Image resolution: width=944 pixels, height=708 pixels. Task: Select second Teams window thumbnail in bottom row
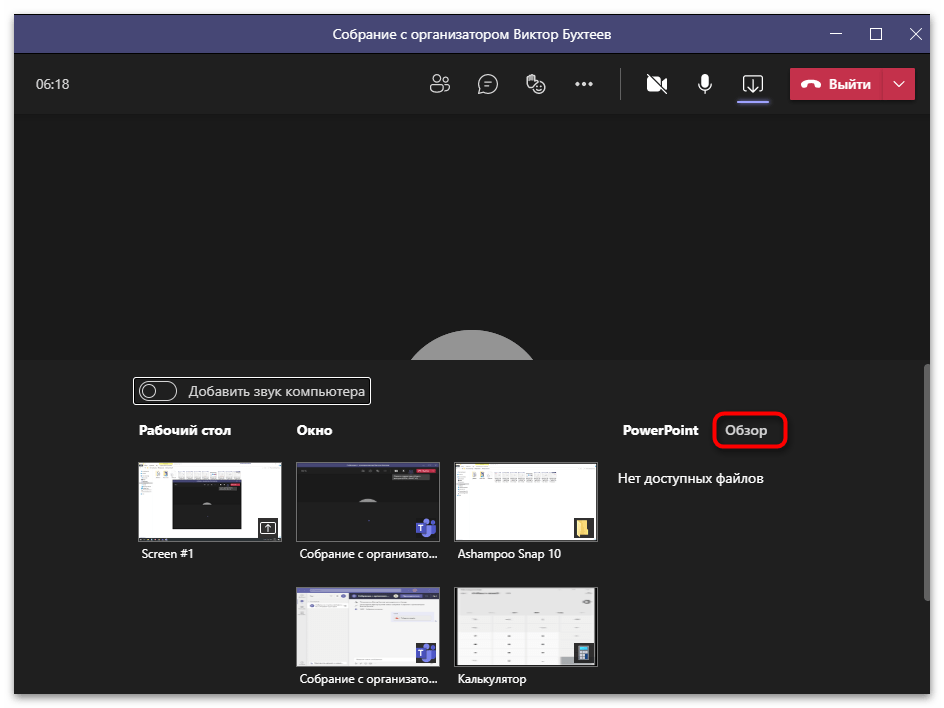tap(368, 627)
